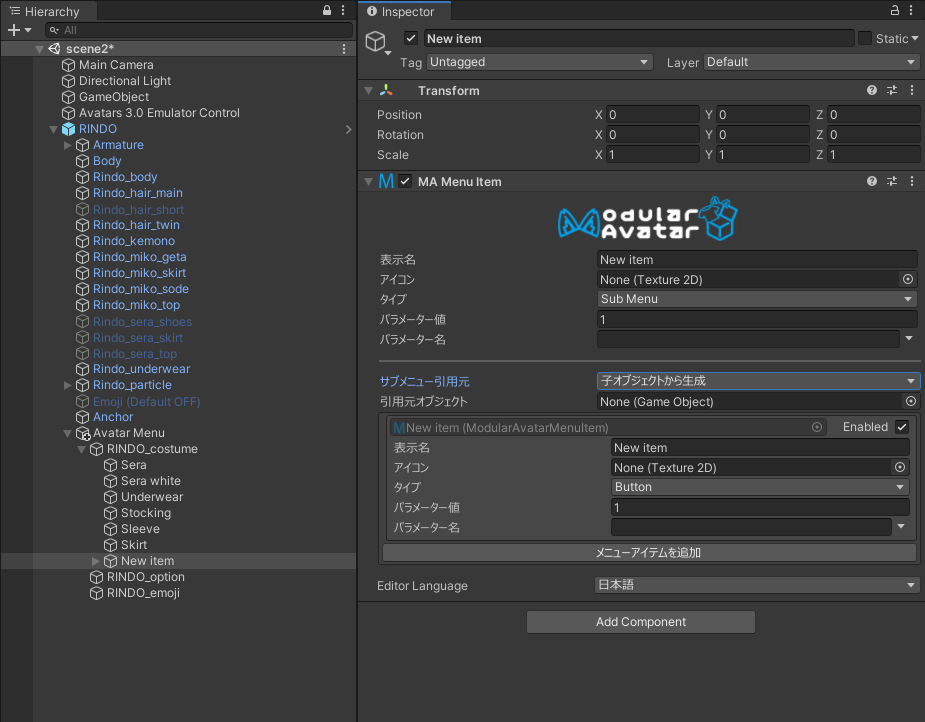925x722 pixels.
Task: Open the object picker for the nested アイコン field
Action: coord(900,467)
